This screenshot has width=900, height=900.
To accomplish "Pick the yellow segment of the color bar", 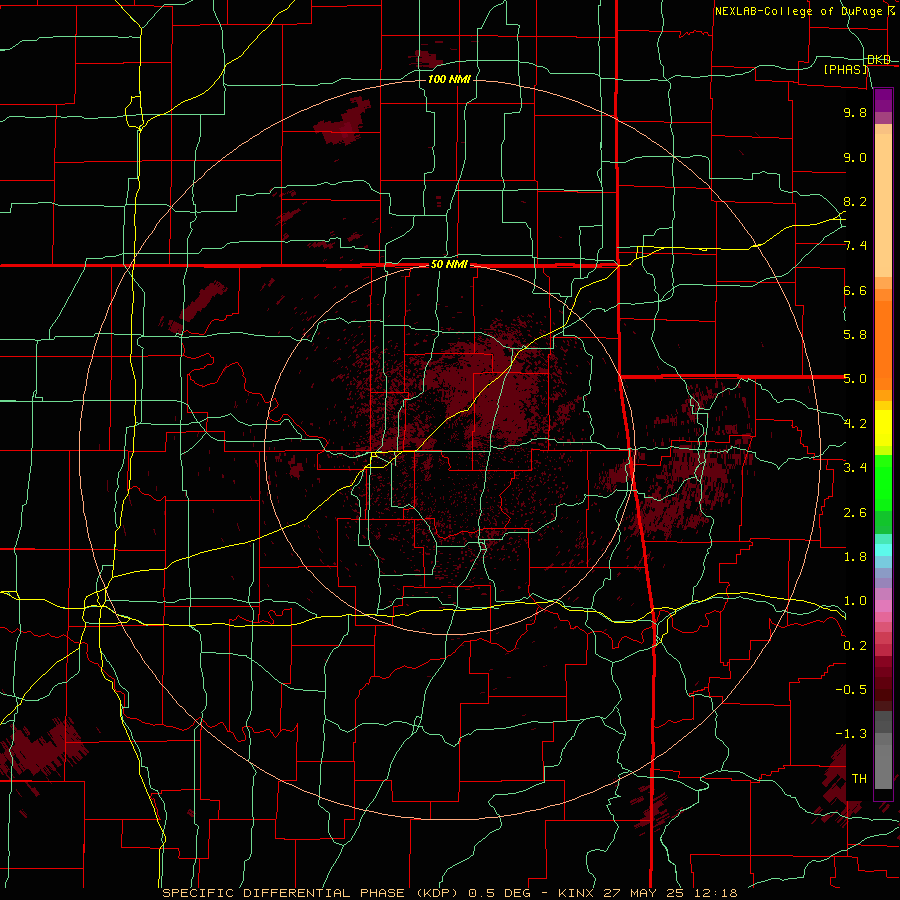I will coord(883,428).
